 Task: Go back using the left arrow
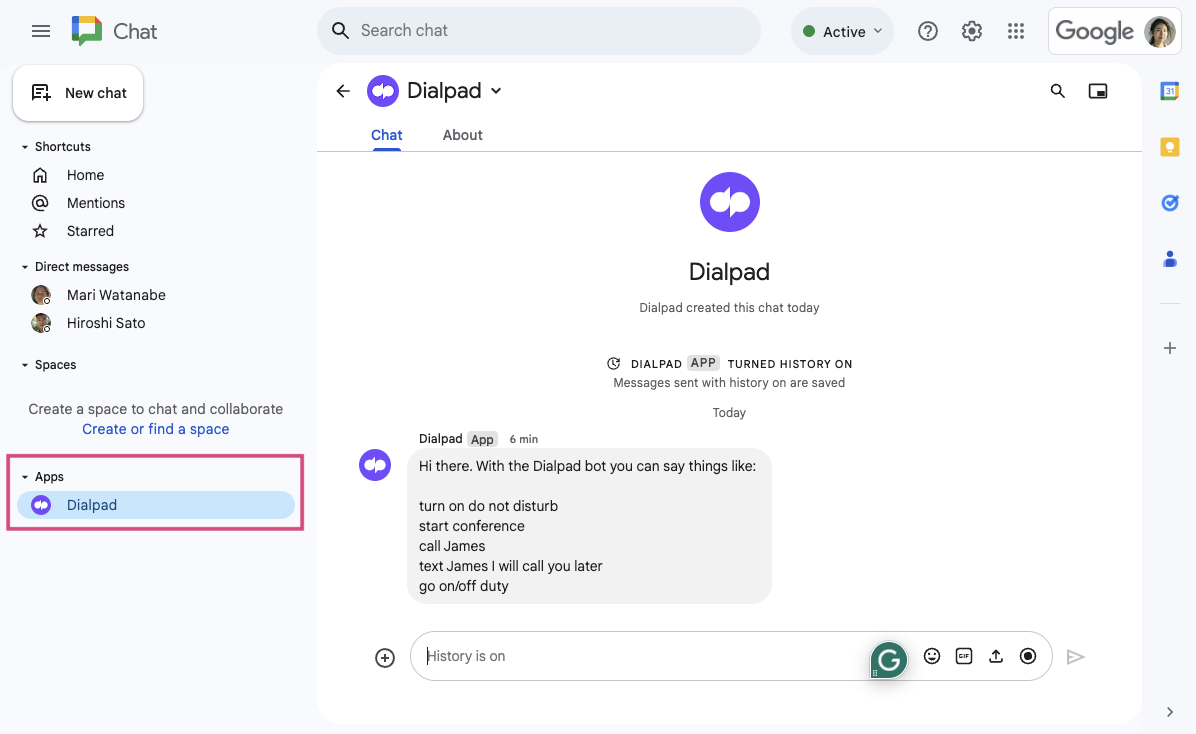(x=343, y=92)
